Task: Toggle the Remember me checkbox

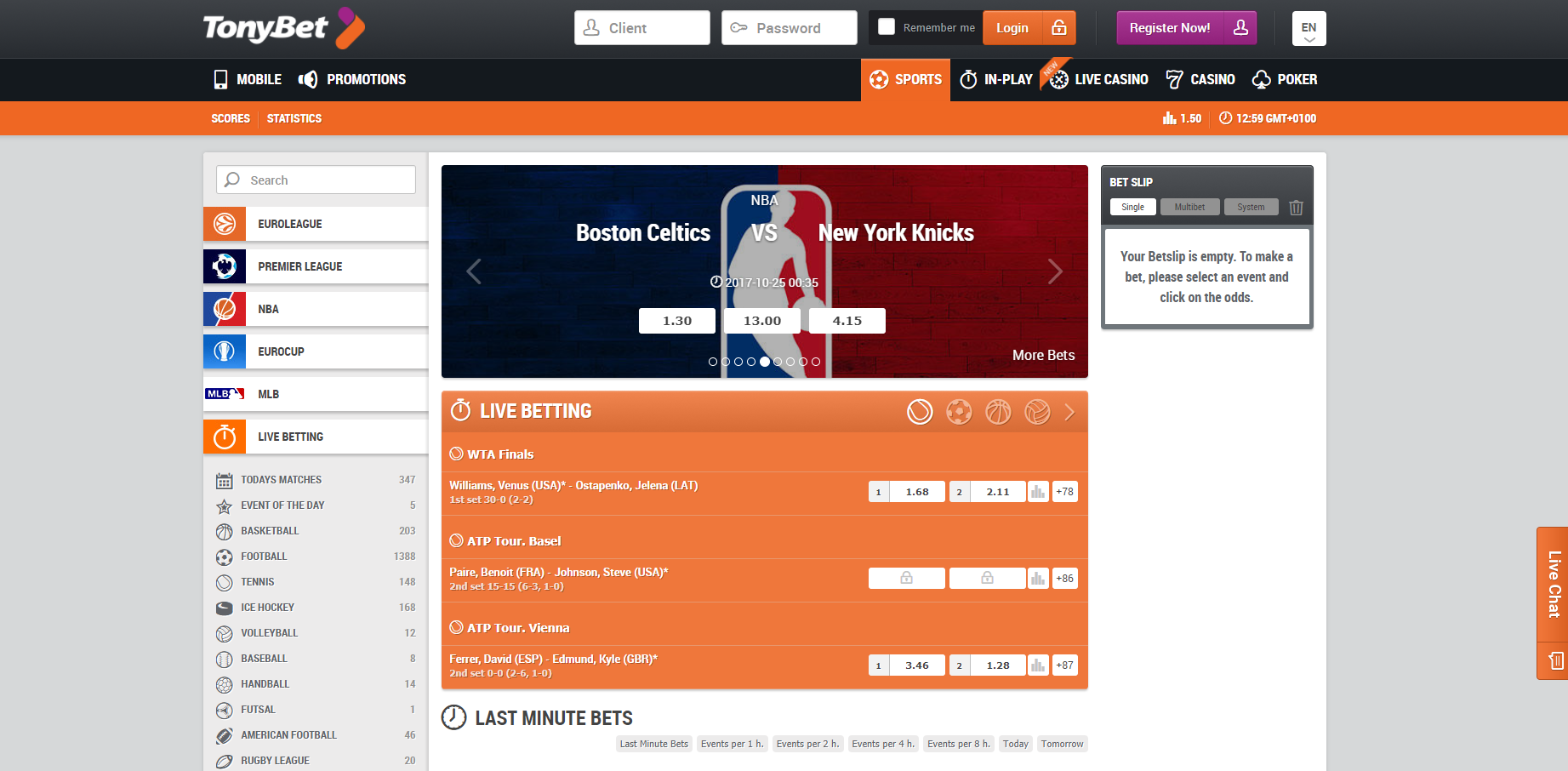Action: [887, 26]
